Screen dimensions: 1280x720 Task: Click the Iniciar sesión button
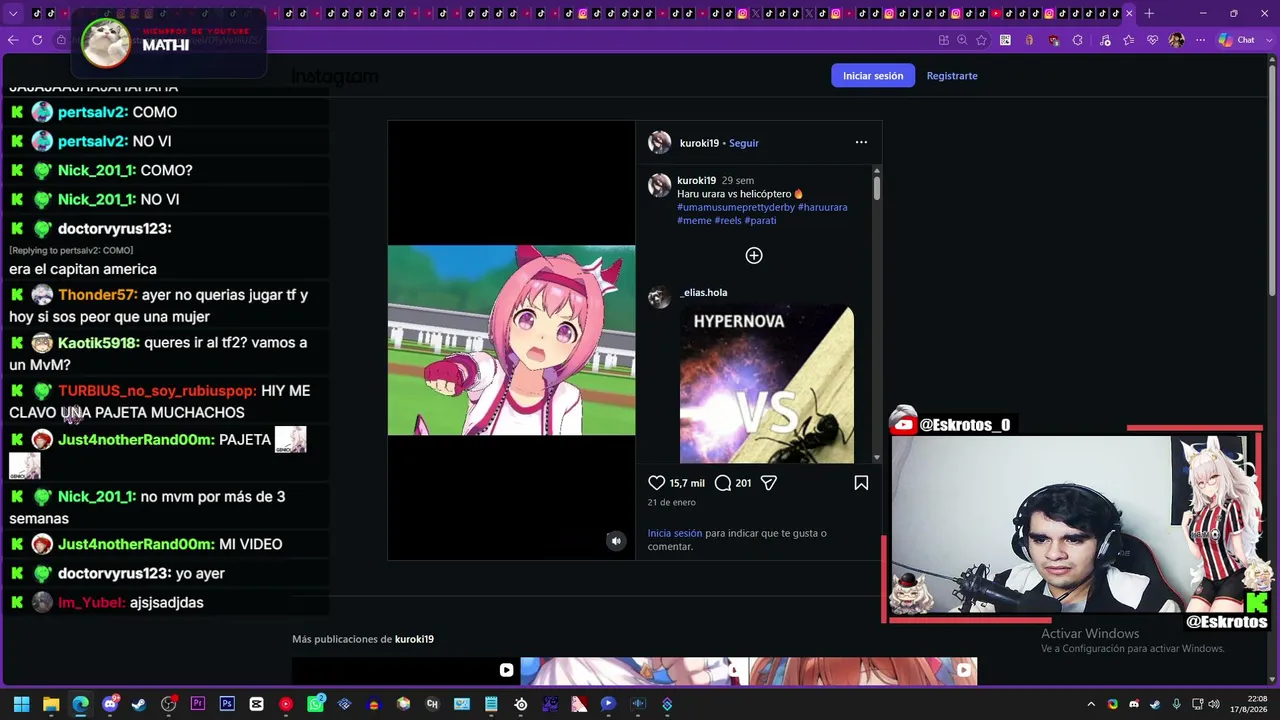(x=873, y=76)
